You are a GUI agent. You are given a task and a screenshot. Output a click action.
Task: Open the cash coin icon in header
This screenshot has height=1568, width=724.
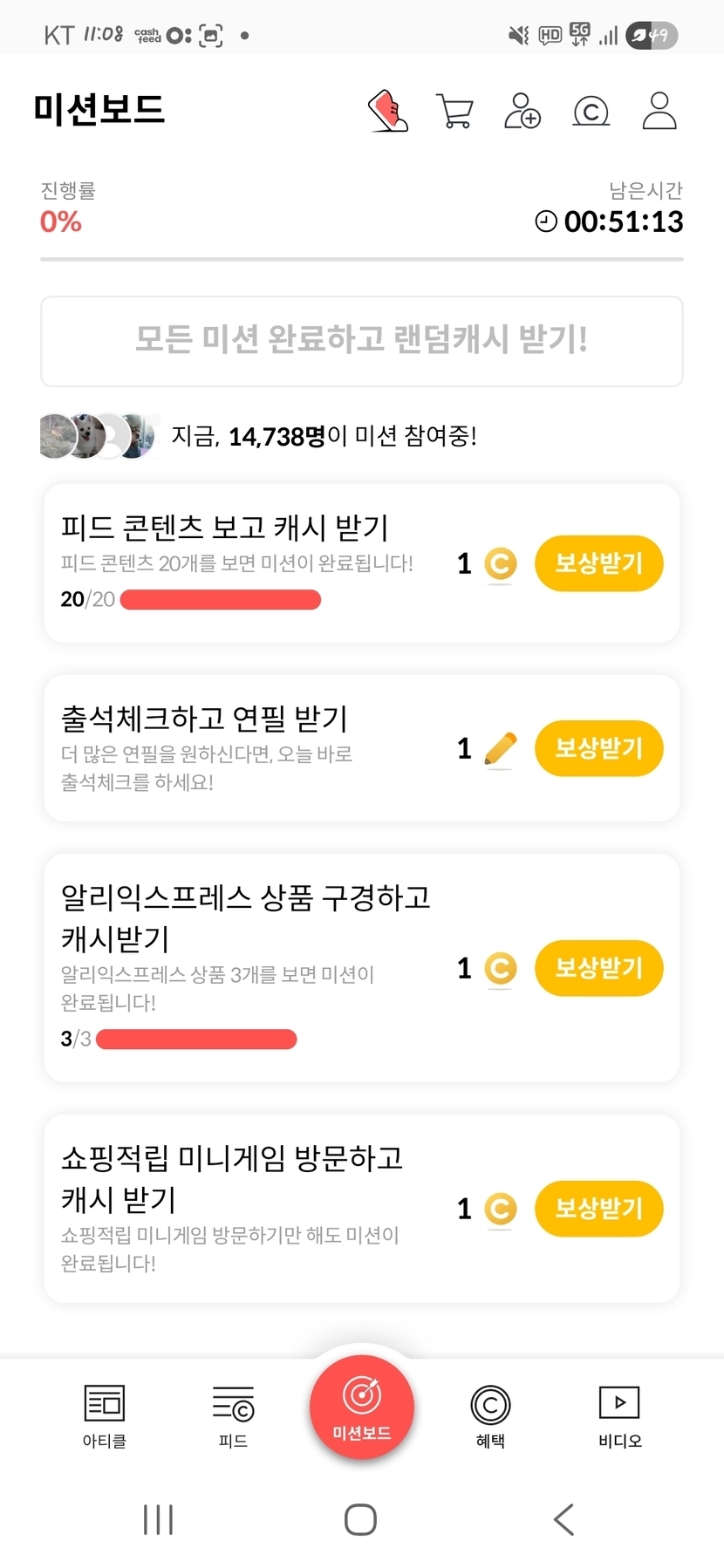591,112
